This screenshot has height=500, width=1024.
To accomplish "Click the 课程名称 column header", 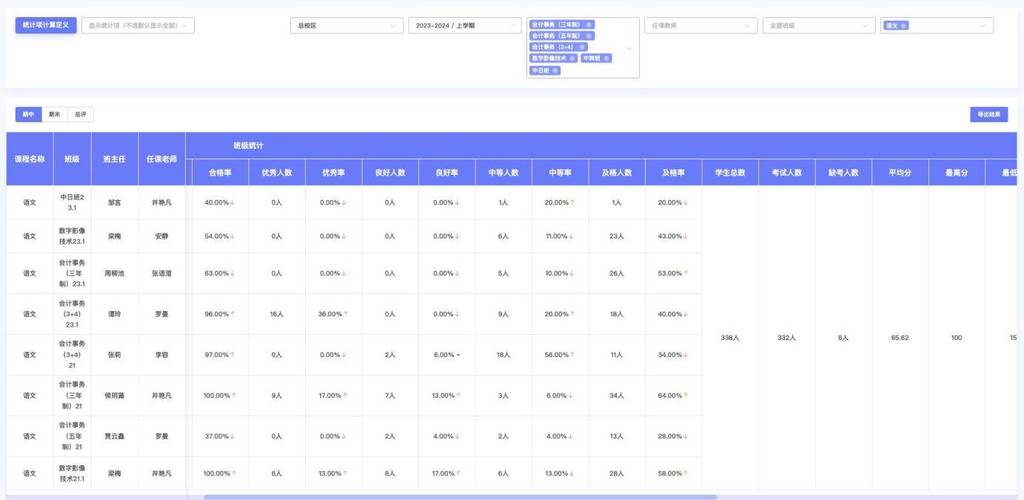I will point(30,159).
